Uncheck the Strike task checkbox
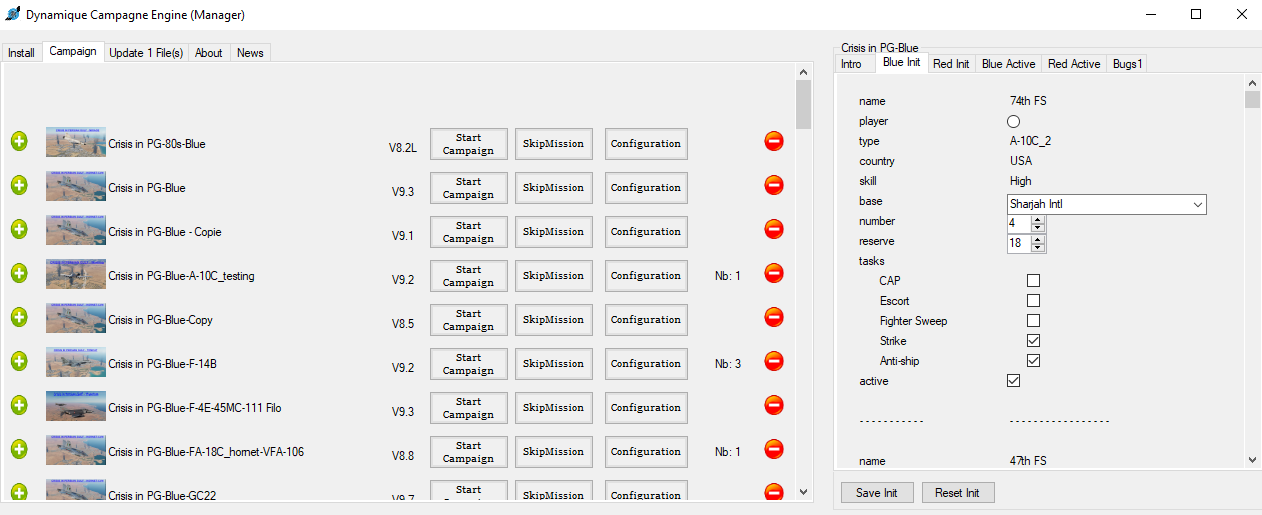This screenshot has height=515, width=1262. pyautogui.click(x=1033, y=341)
